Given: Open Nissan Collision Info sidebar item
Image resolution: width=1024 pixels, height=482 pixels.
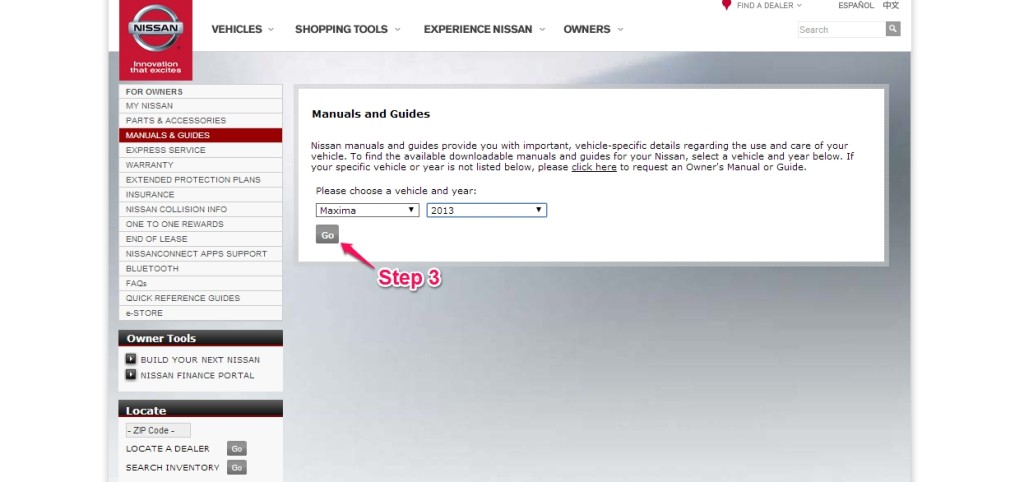Looking at the screenshot, I should [x=200, y=210].
